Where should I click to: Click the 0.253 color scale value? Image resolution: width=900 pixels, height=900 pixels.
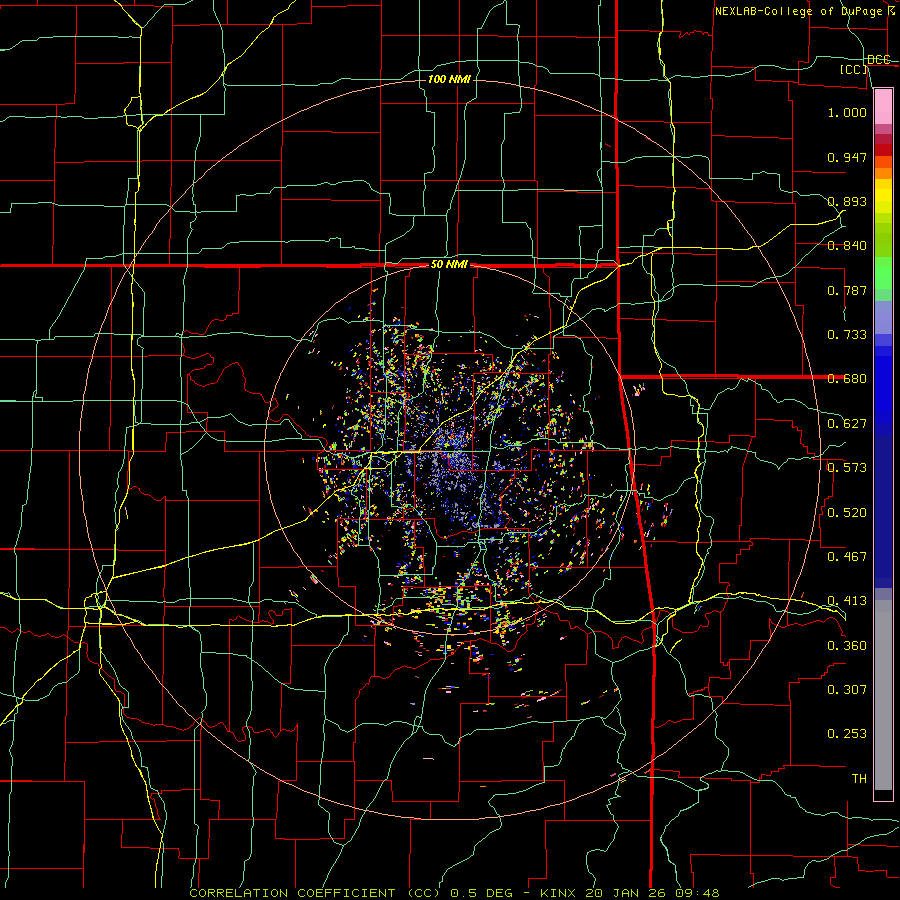tap(847, 734)
